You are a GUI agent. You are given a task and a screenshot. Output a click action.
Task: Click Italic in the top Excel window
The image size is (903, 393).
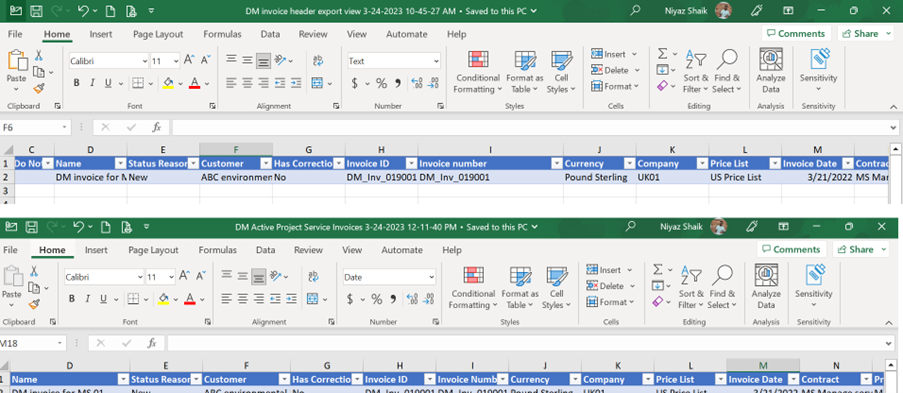92,84
